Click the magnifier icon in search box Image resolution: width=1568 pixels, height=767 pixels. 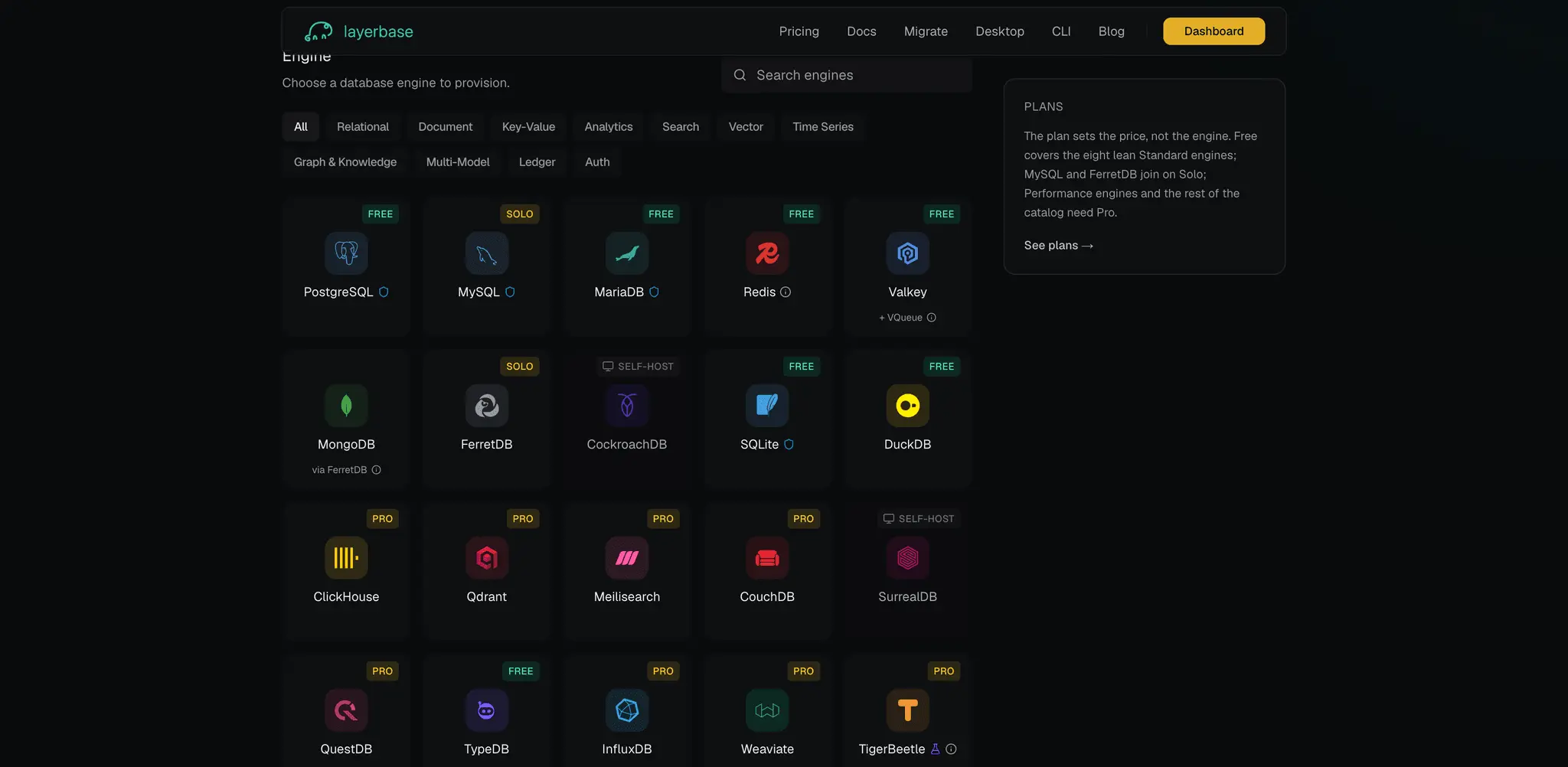pyautogui.click(x=740, y=75)
